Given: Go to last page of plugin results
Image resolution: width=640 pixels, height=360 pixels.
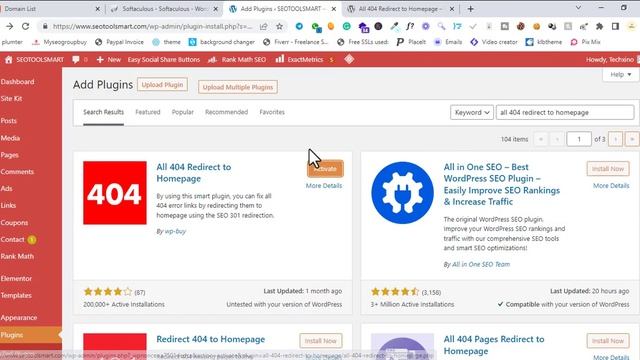Looking at the screenshot, I should coord(632,139).
